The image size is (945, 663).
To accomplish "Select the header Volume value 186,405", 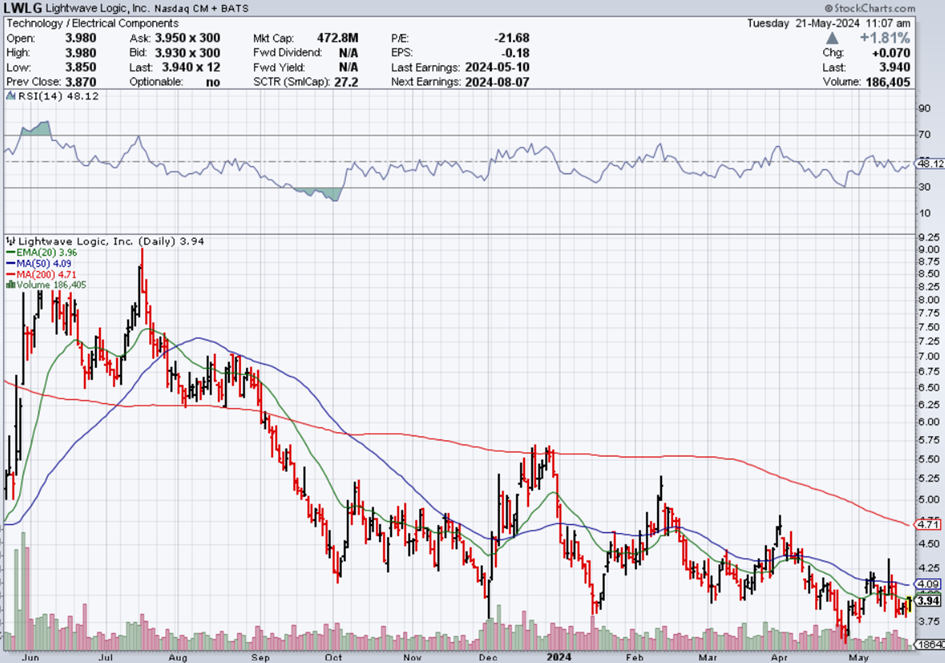I will point(888,82).
